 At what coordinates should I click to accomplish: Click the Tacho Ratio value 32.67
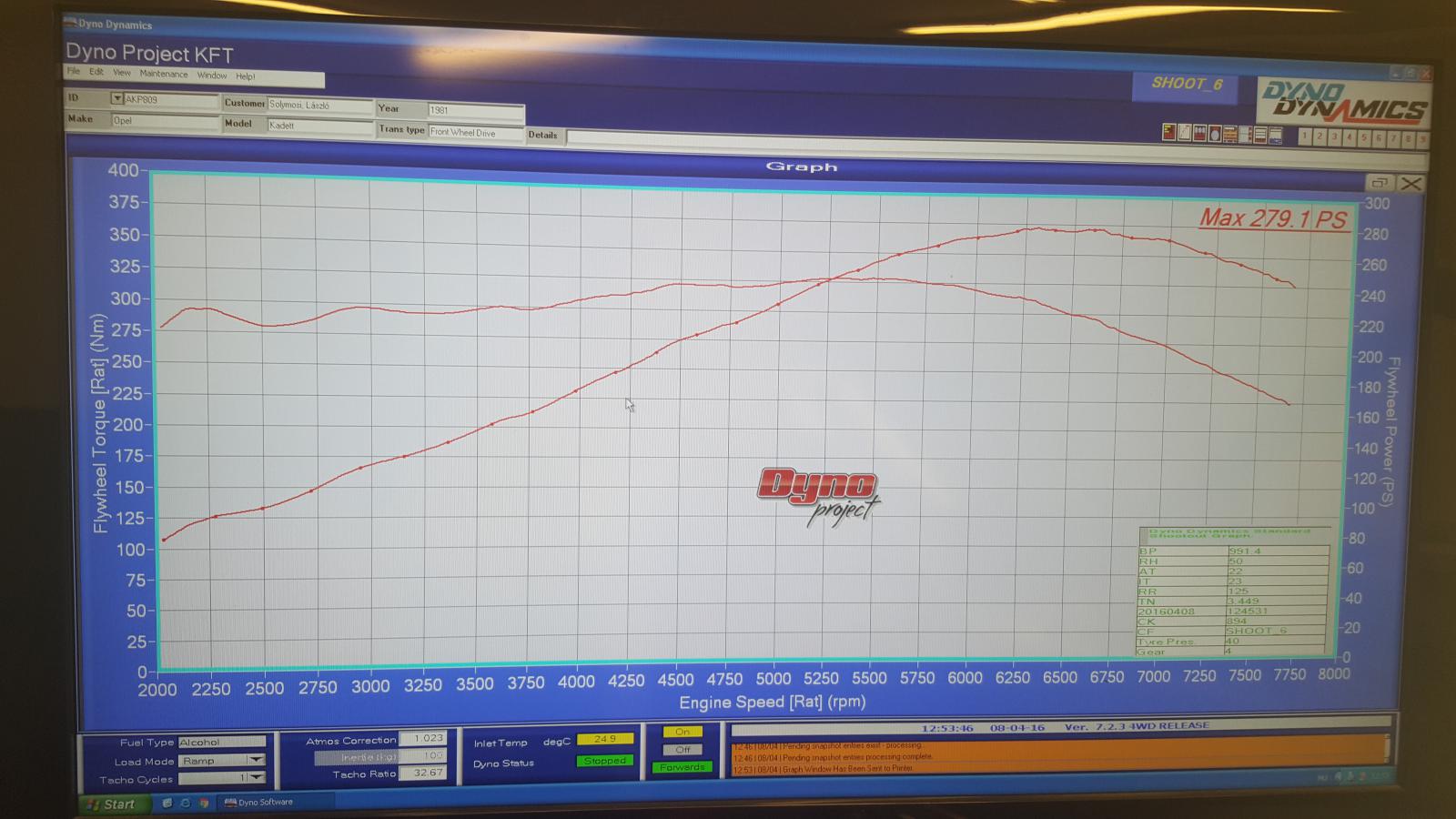point(422,773)
